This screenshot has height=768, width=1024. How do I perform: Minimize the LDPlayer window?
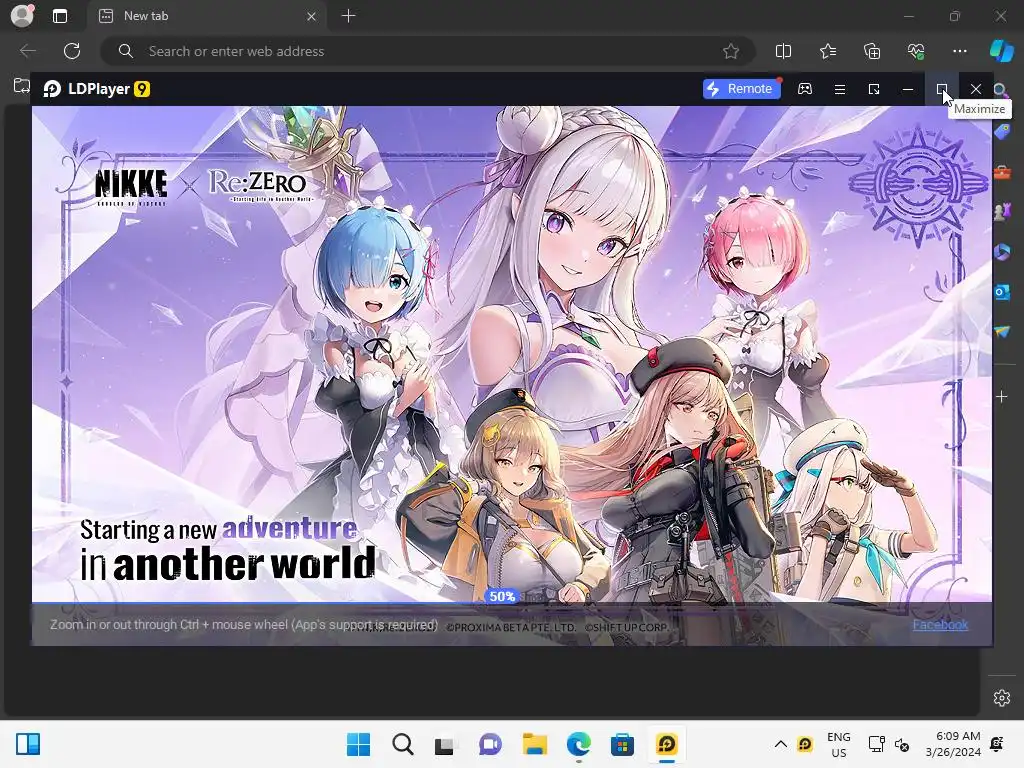pos(908,89)
